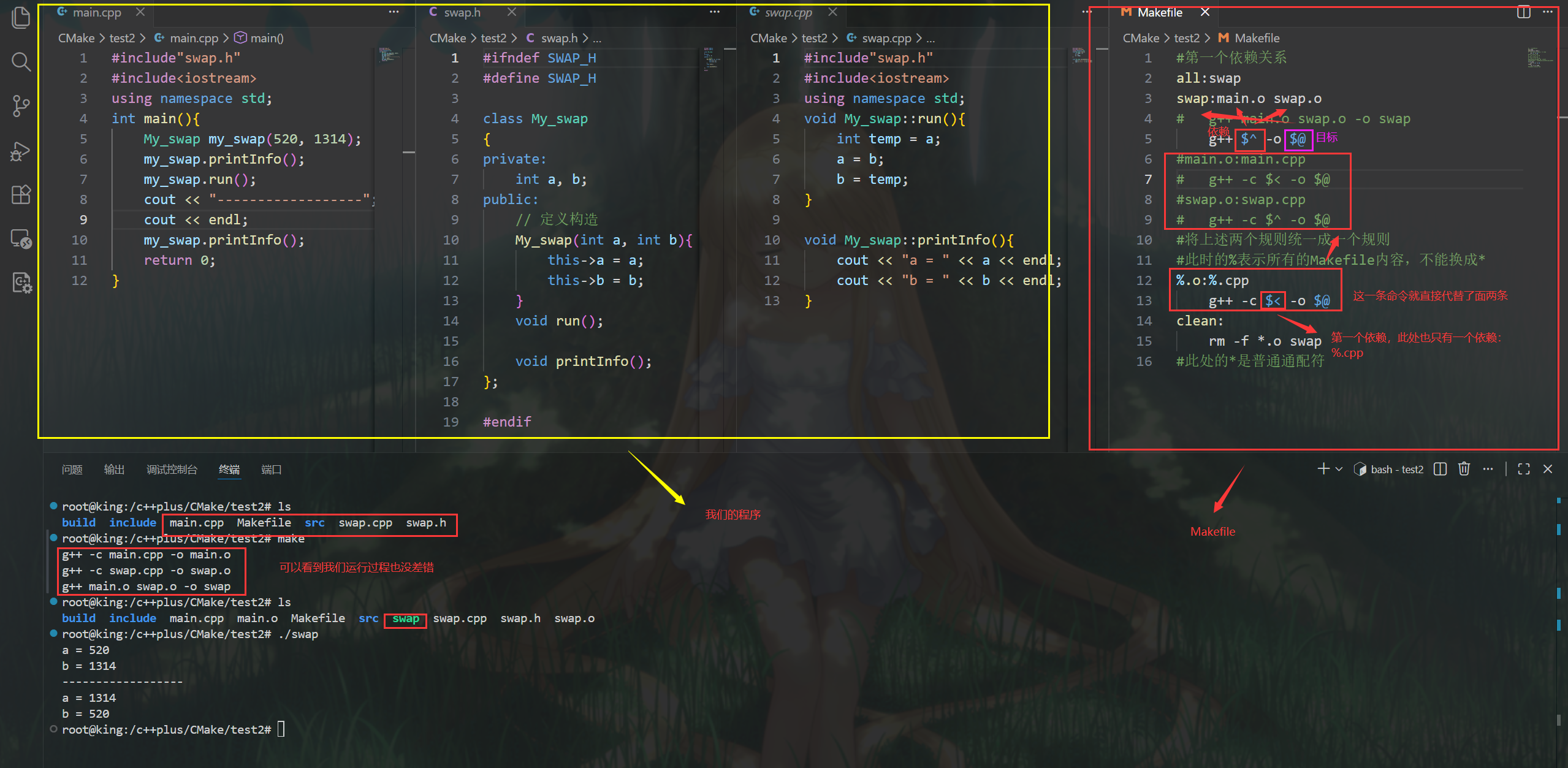Open more actions menu in terminal panel
Image resolution: width=1568 pixels, height=768 pixels.
point(1488,469)
